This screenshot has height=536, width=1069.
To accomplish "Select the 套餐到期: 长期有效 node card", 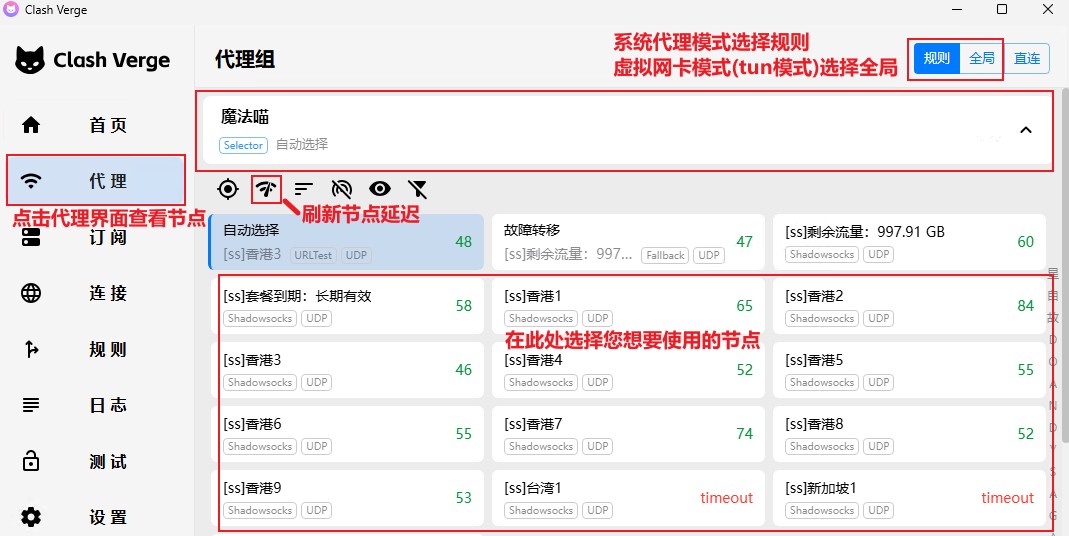I will pyautogui.click(x=347, y=306).
